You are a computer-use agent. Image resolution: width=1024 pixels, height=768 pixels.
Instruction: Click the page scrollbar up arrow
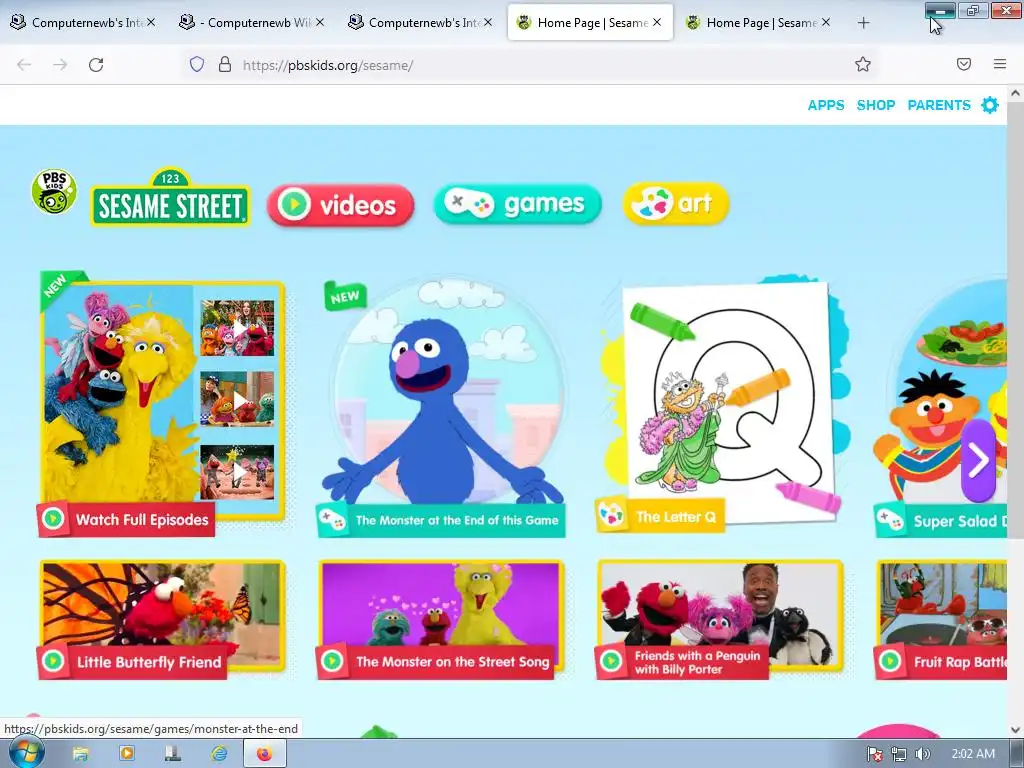[1016, 93]
